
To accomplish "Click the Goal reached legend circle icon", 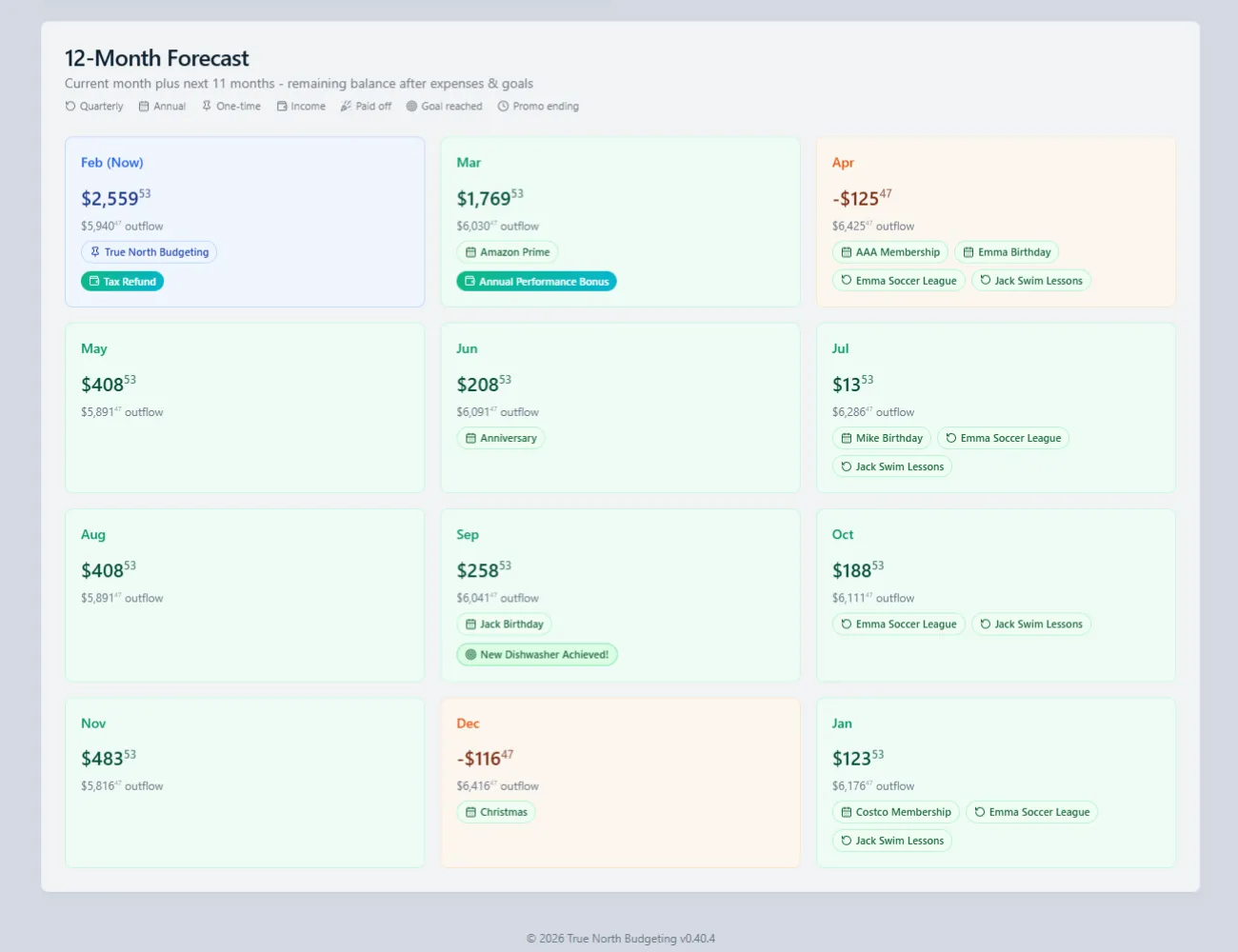I will coord(411,107).
